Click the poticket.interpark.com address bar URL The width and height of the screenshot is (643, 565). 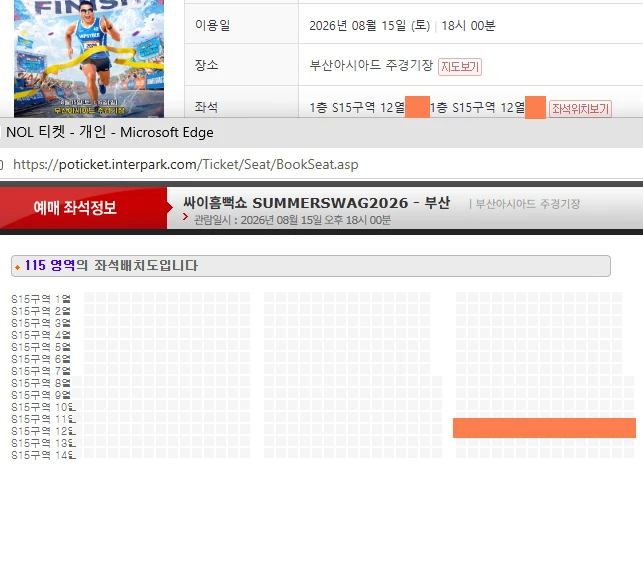tap(186, 164)
